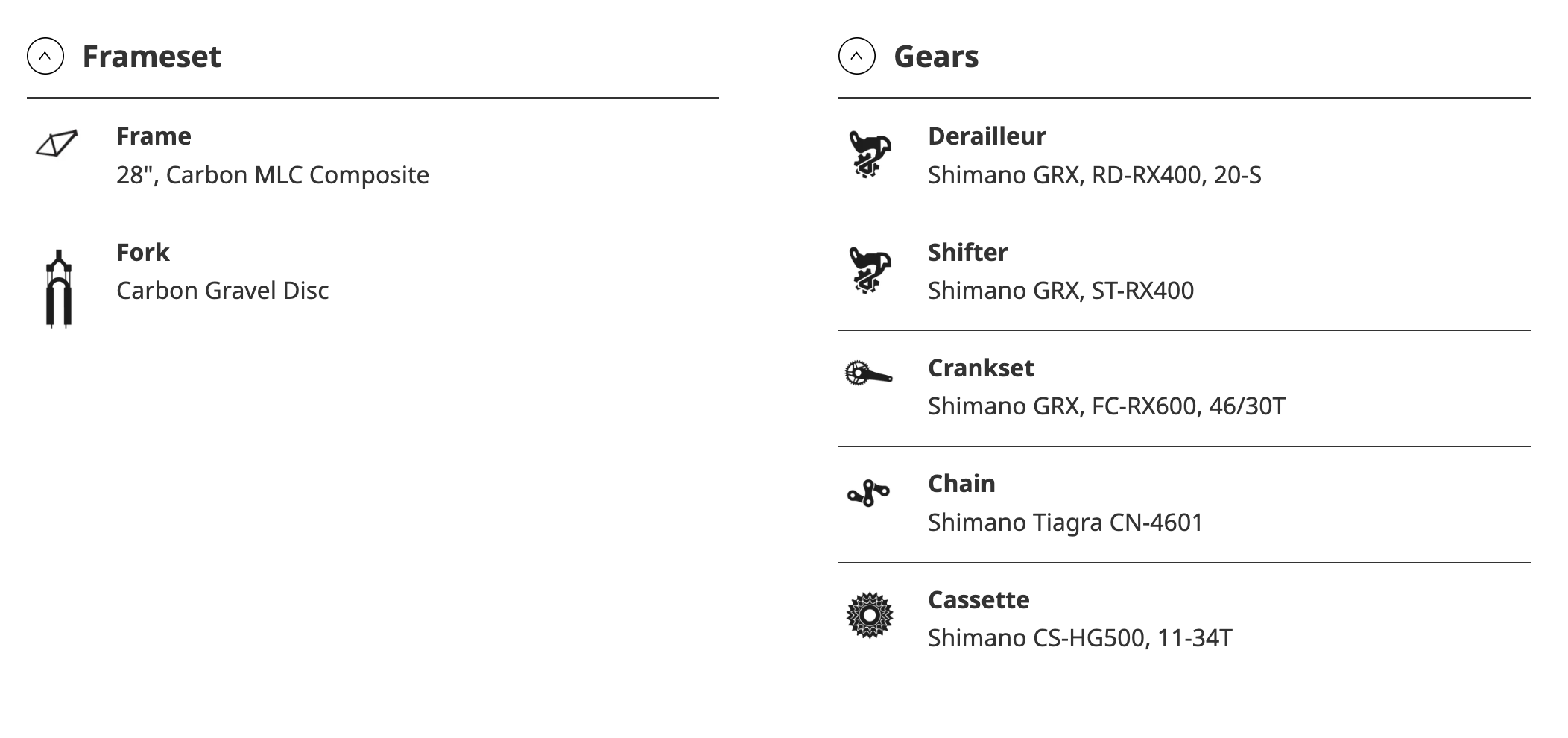Click the suspension fork icon
The image size is (1568, 738).
click(x=59, y=288)
